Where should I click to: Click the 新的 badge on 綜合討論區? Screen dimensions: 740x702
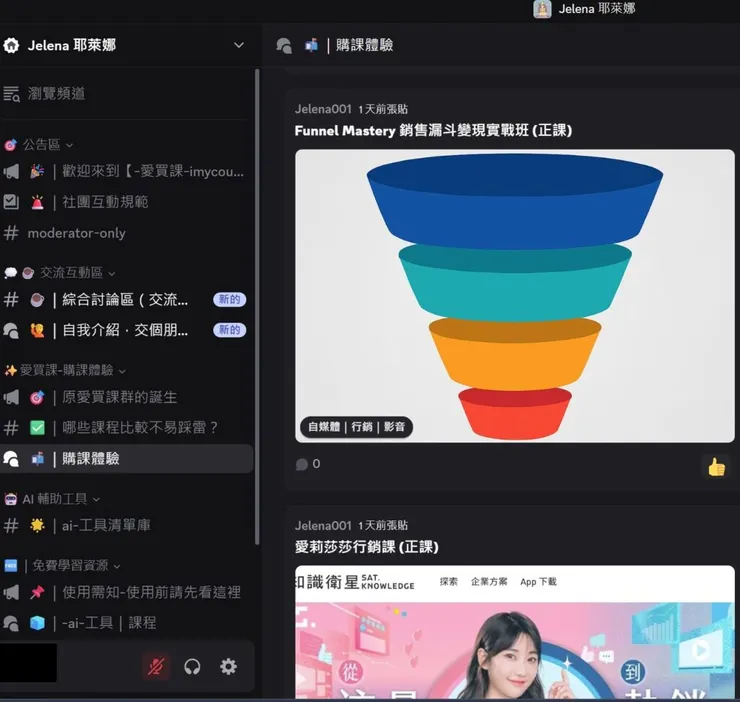pyautogui.click(x=229, y=299)
